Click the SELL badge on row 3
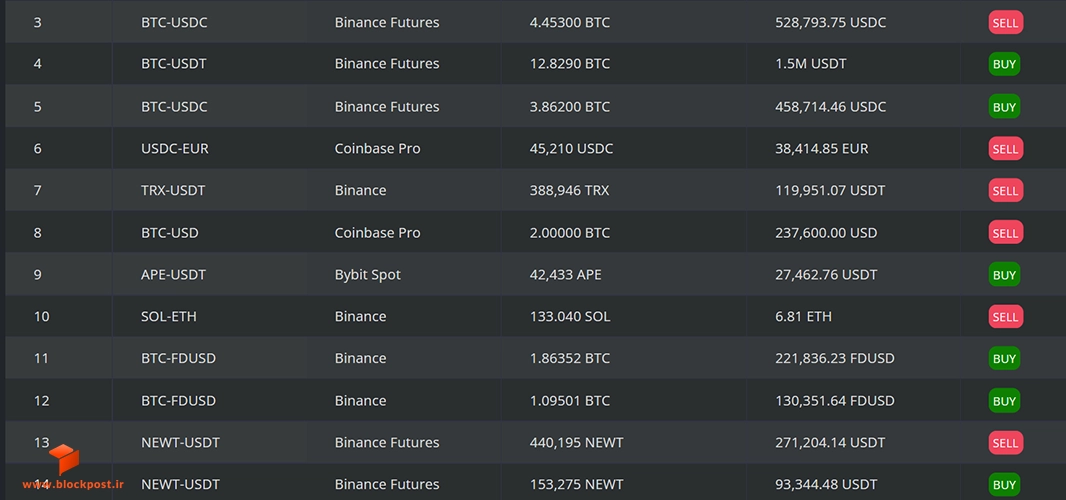Viewport: 1066px width, 500px height. click(x=1005, y=22)
